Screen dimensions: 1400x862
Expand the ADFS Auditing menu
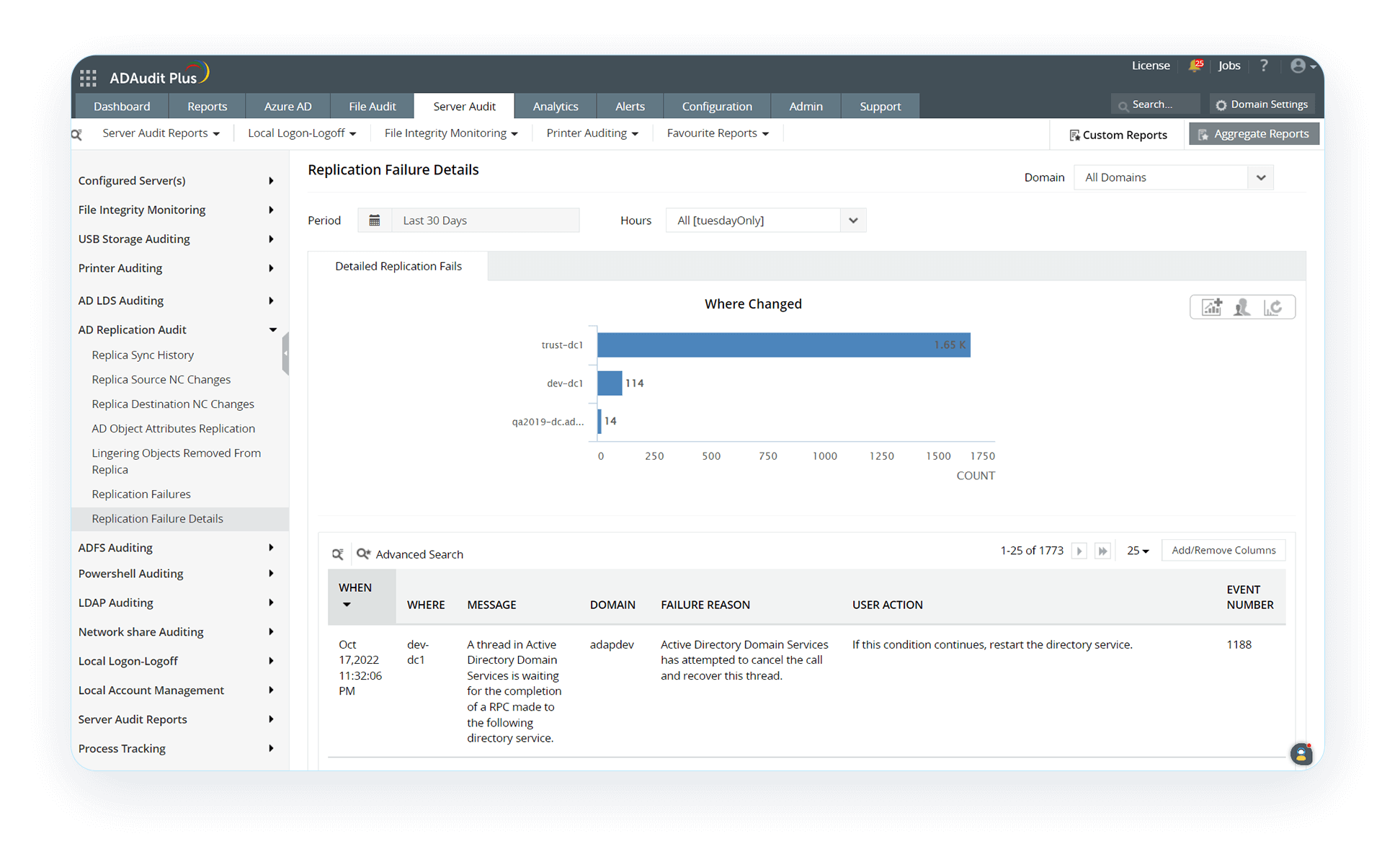point(271,548)
